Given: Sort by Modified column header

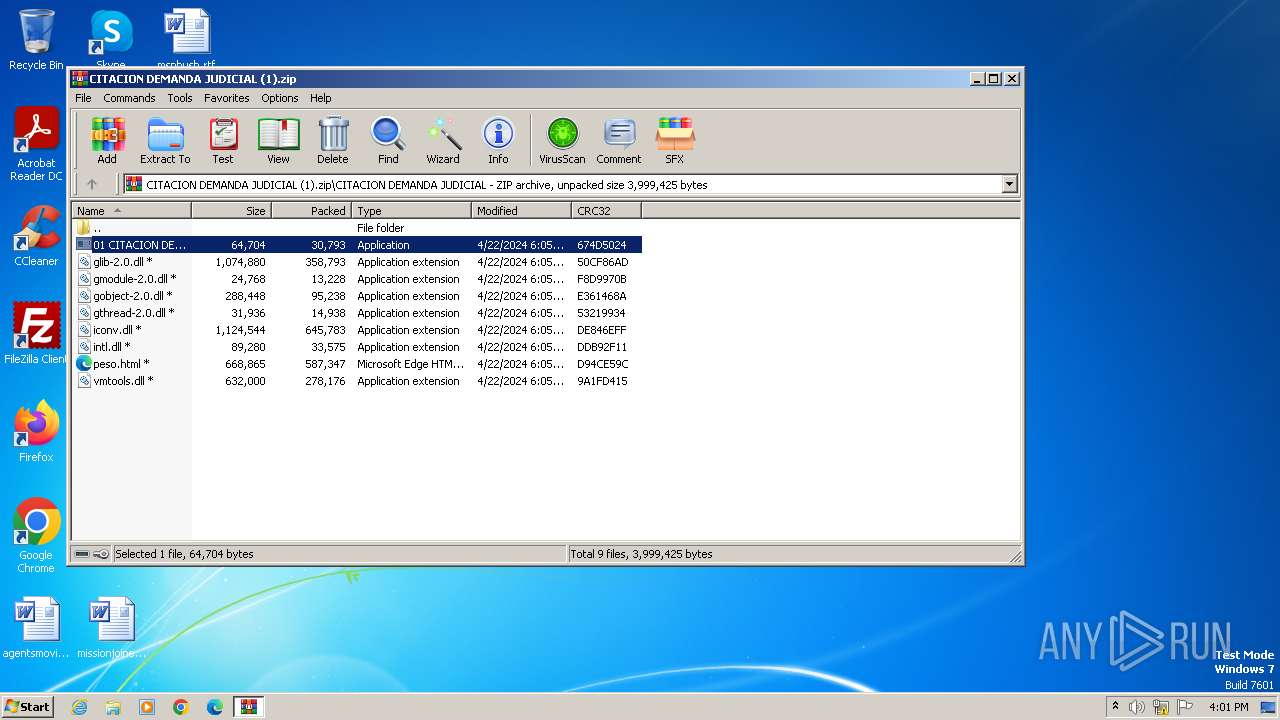Looking at the screenshot, I should coord(522,211).
